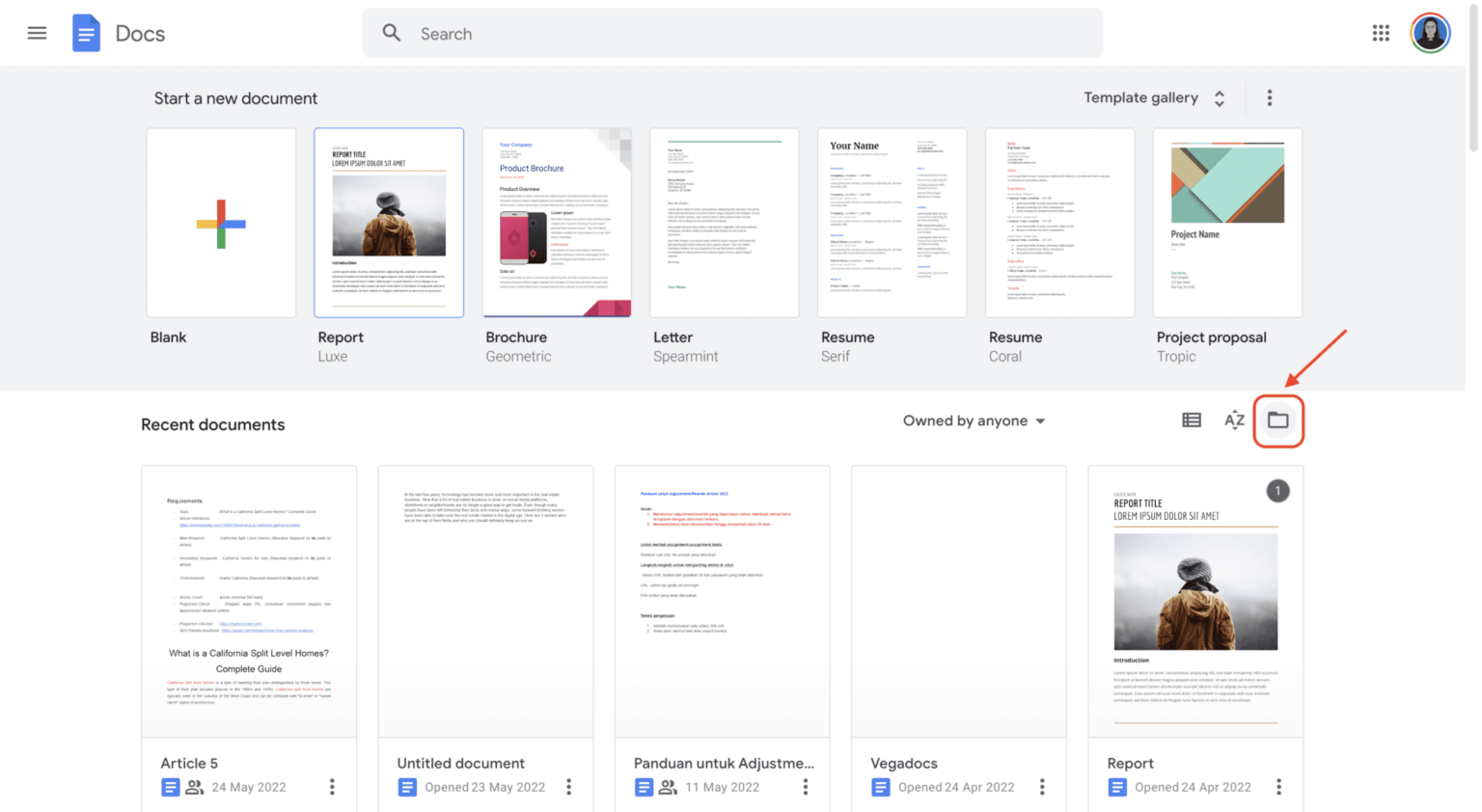This screenshot has width=1482, height=812.
Task: Select the Resume Coral template
Action: click(1058, 223)
